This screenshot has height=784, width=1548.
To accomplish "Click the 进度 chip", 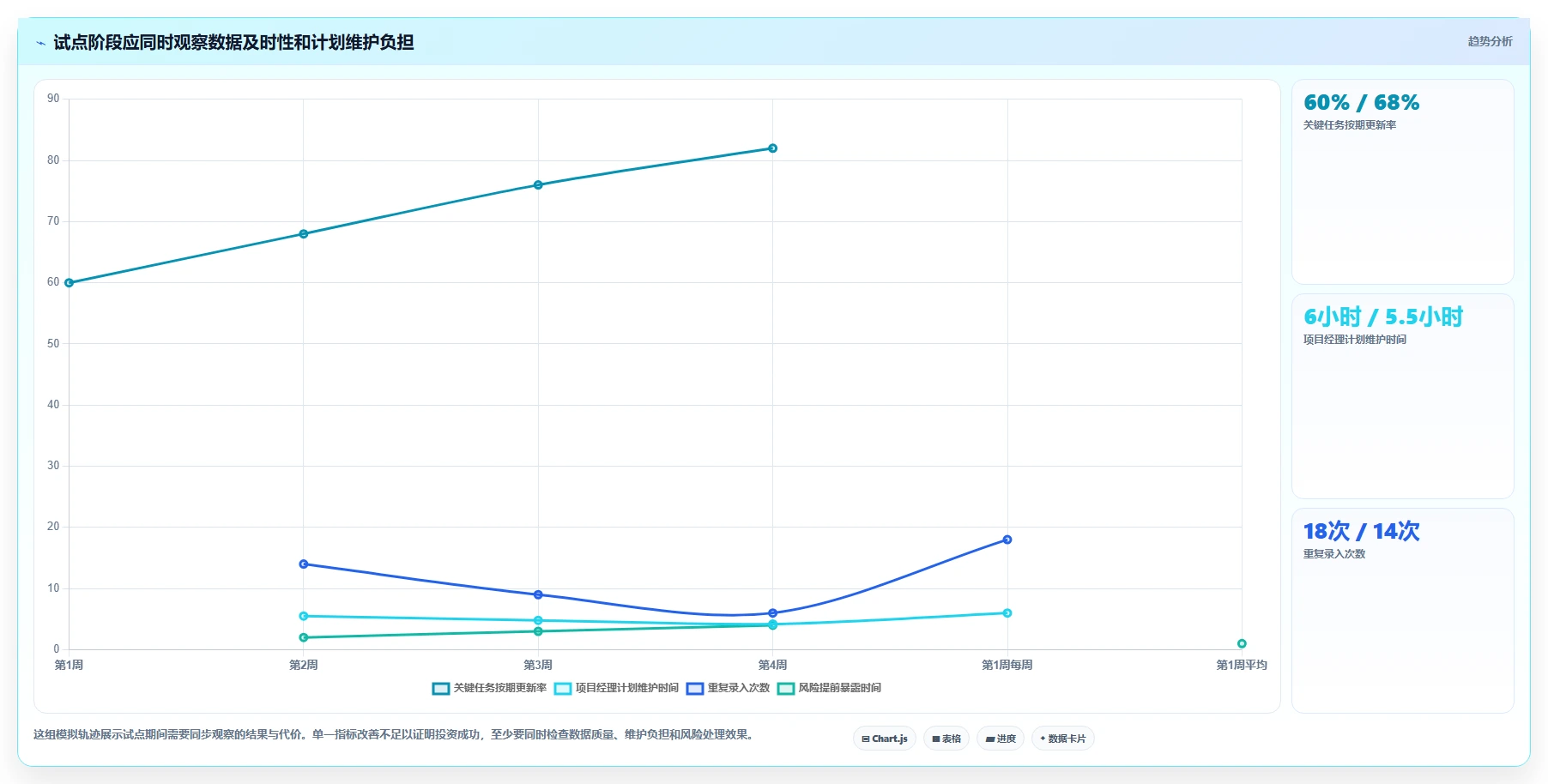I will click(1001, 739).
